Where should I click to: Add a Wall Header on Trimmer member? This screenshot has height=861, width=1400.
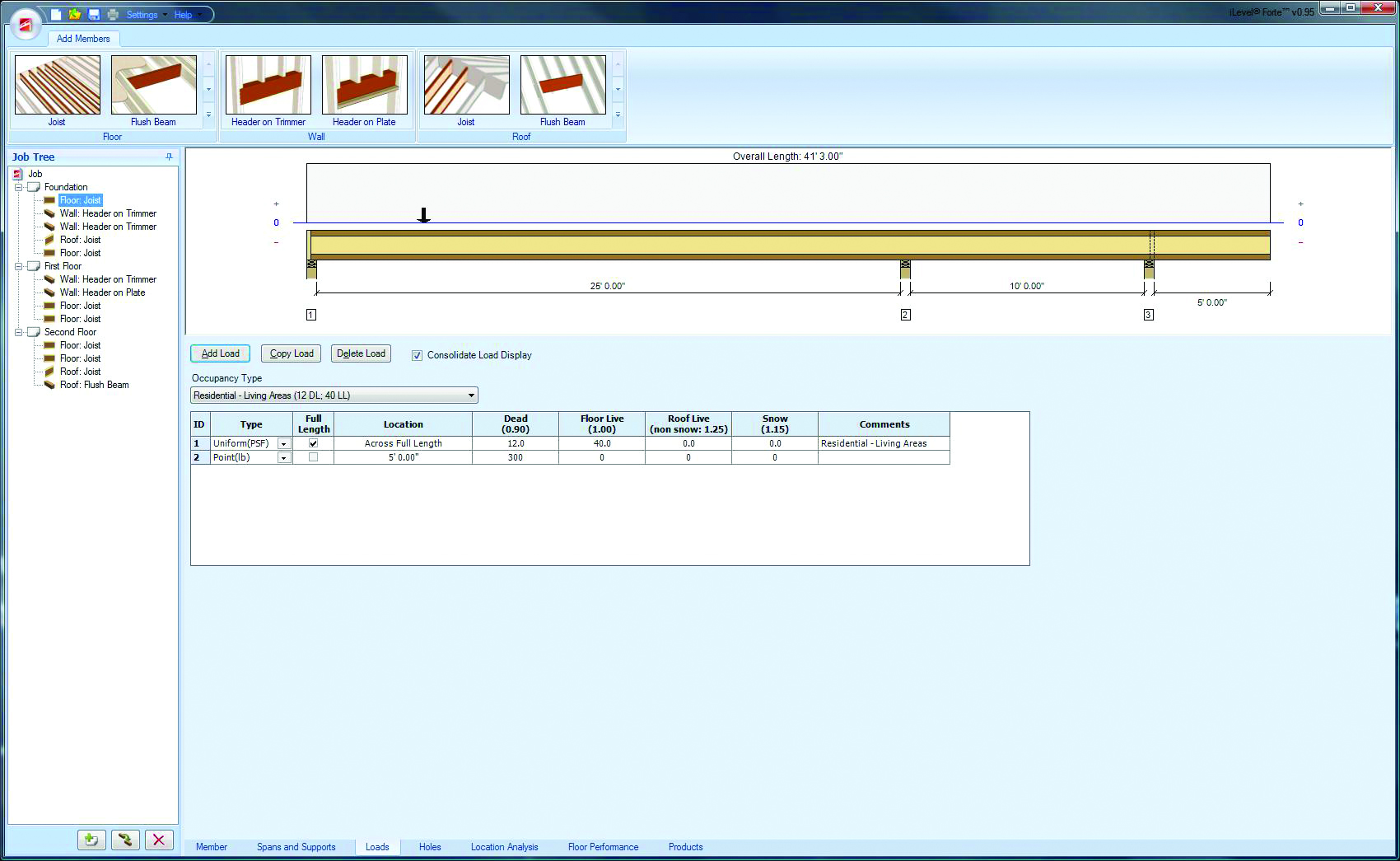[x=268, y=91]
